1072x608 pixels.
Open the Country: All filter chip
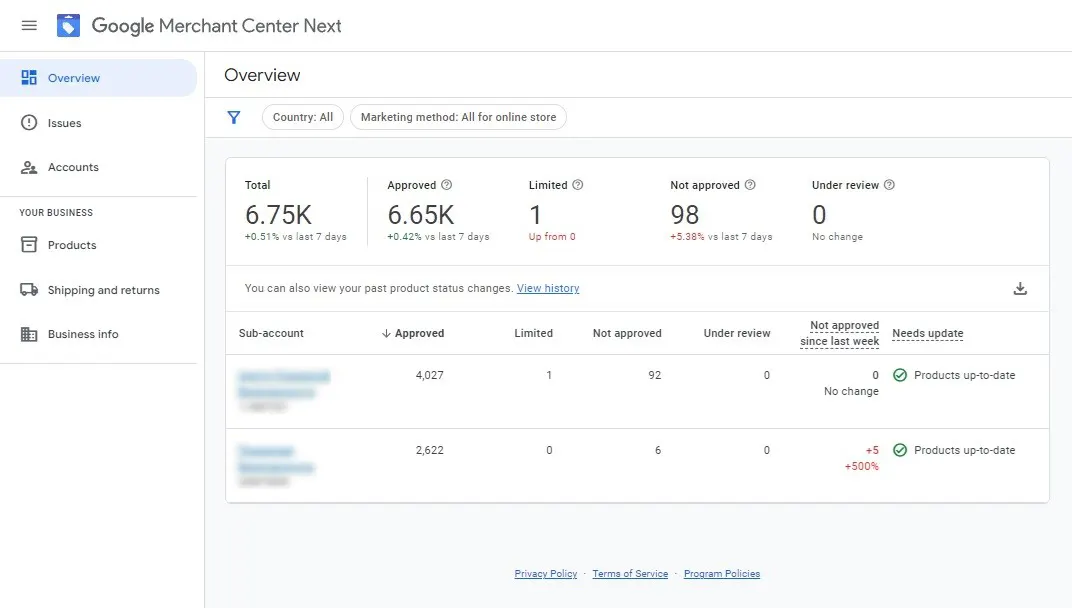point(303,117)
